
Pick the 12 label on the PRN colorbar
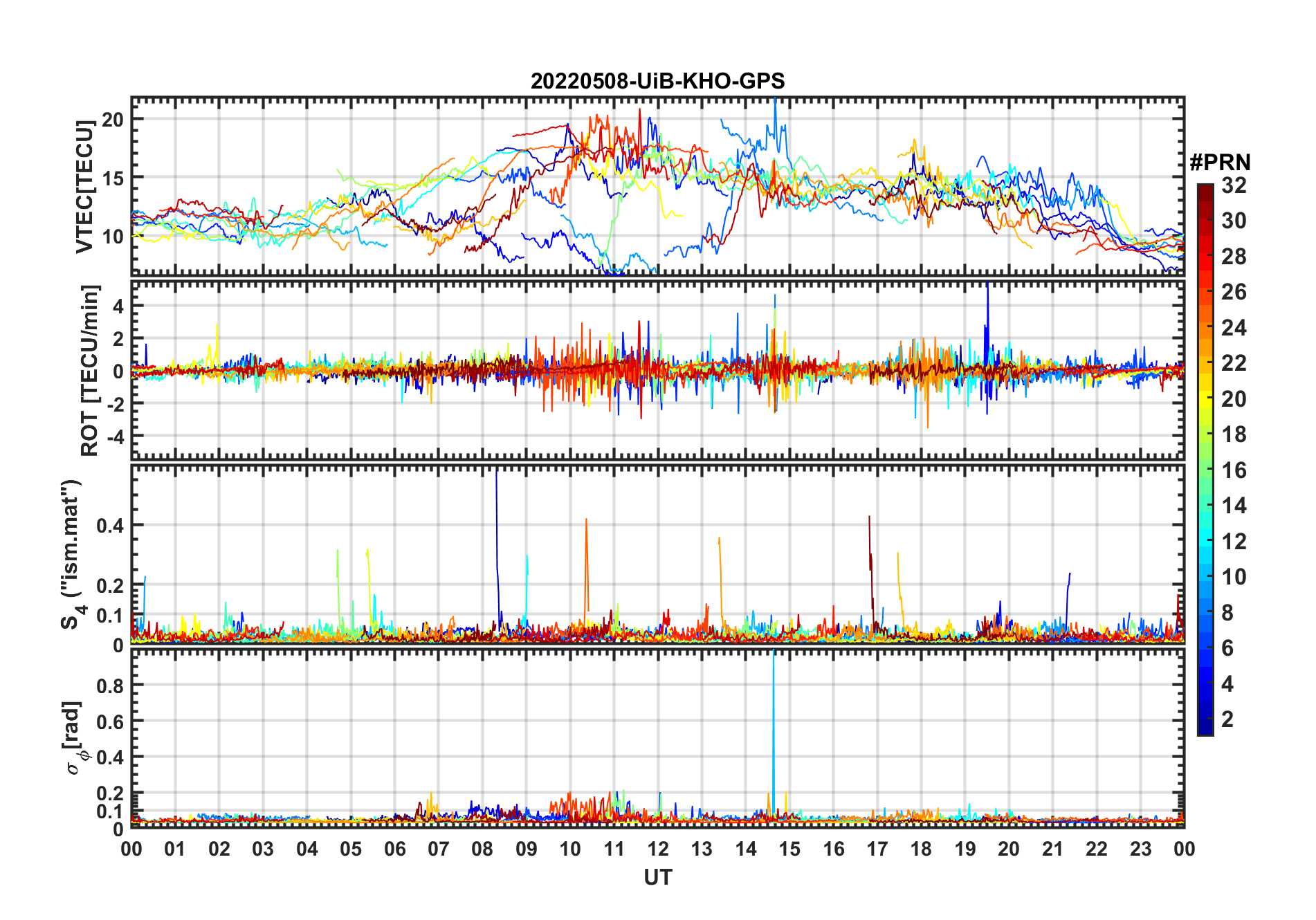click(1234, 542)
